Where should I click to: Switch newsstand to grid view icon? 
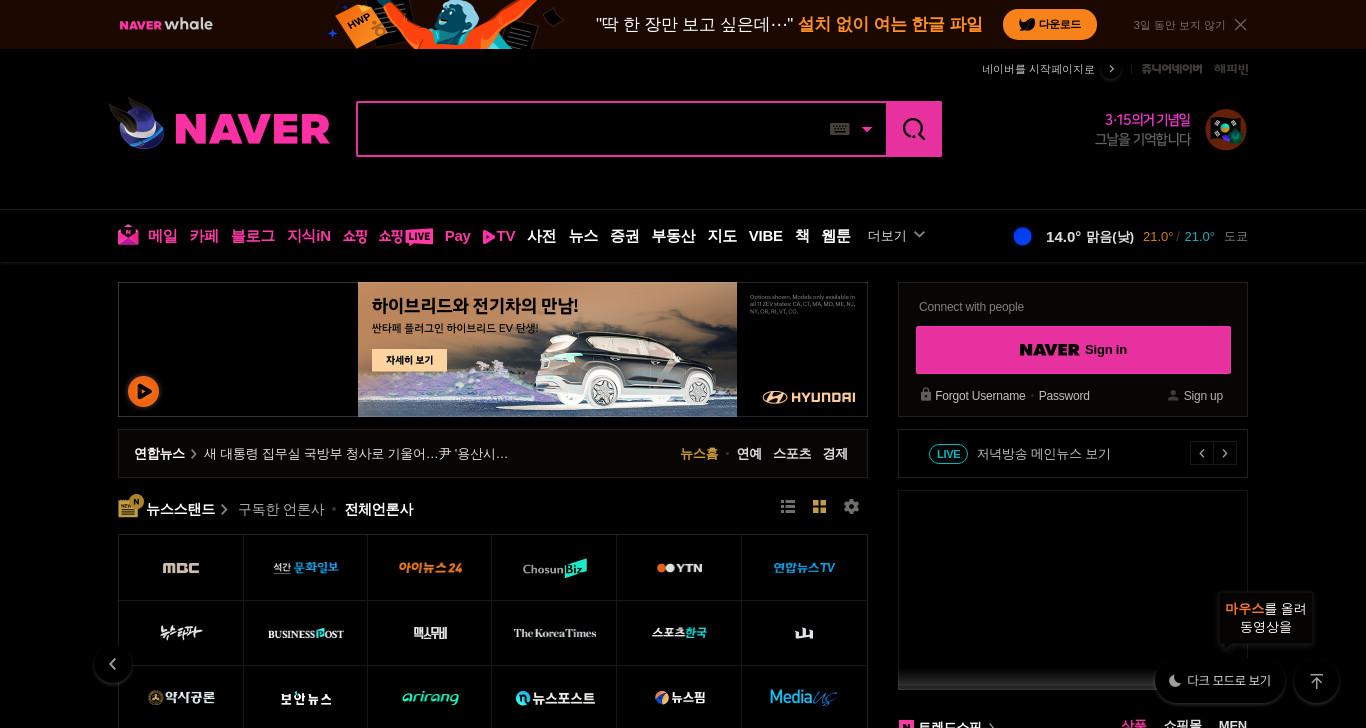[819, 507]
